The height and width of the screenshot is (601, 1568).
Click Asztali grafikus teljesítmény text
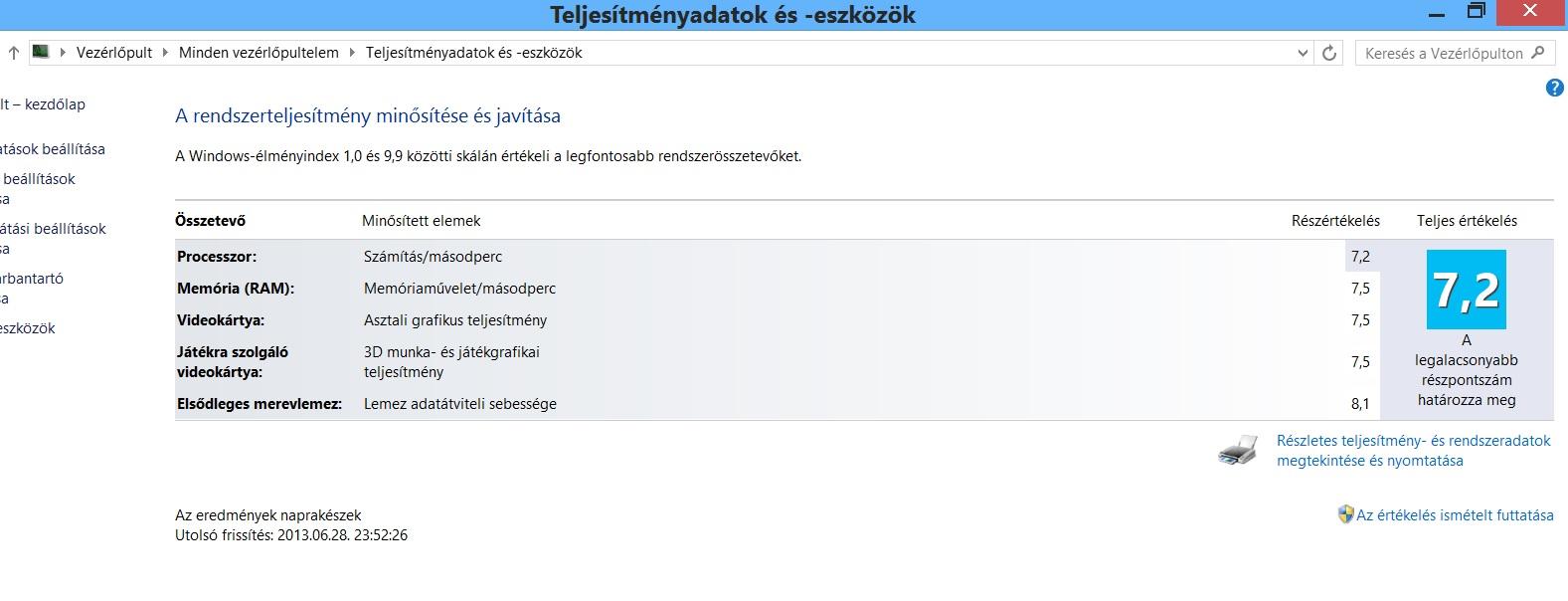pos(455,320)
